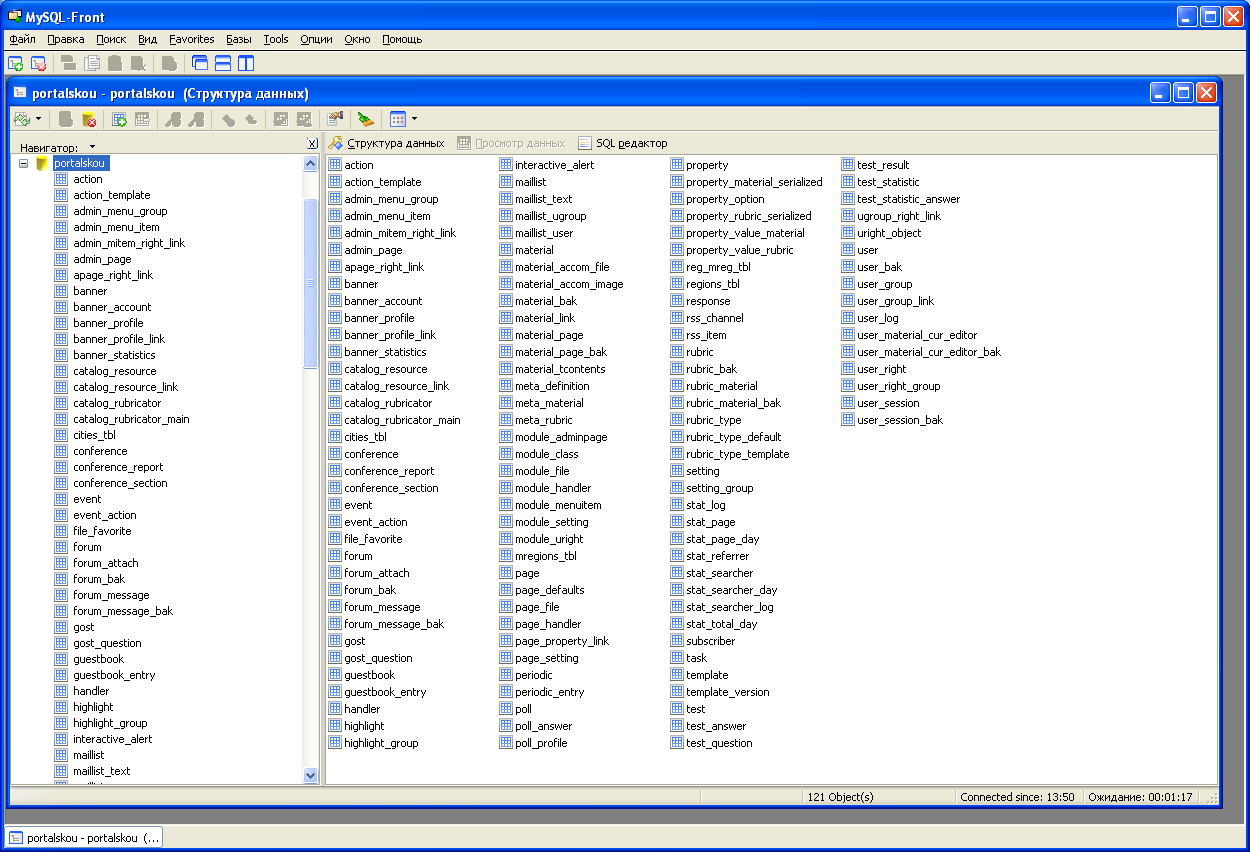Select stat_searcher_log table in list

(730, 607)
